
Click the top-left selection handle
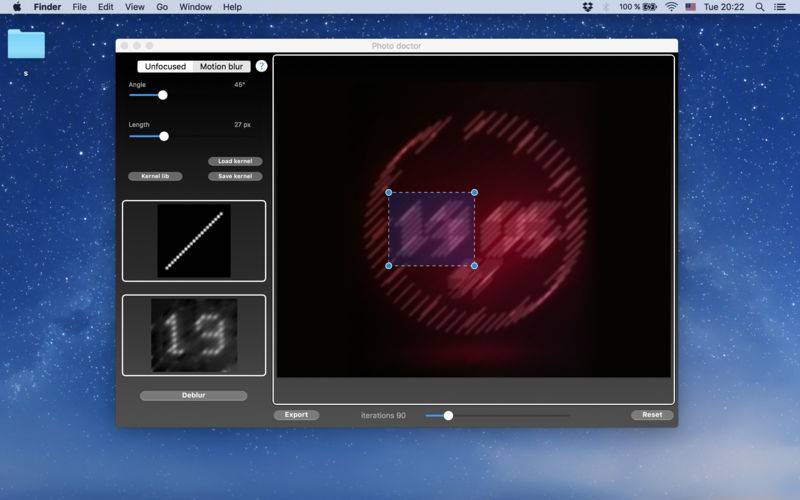[x=389, y=192]
